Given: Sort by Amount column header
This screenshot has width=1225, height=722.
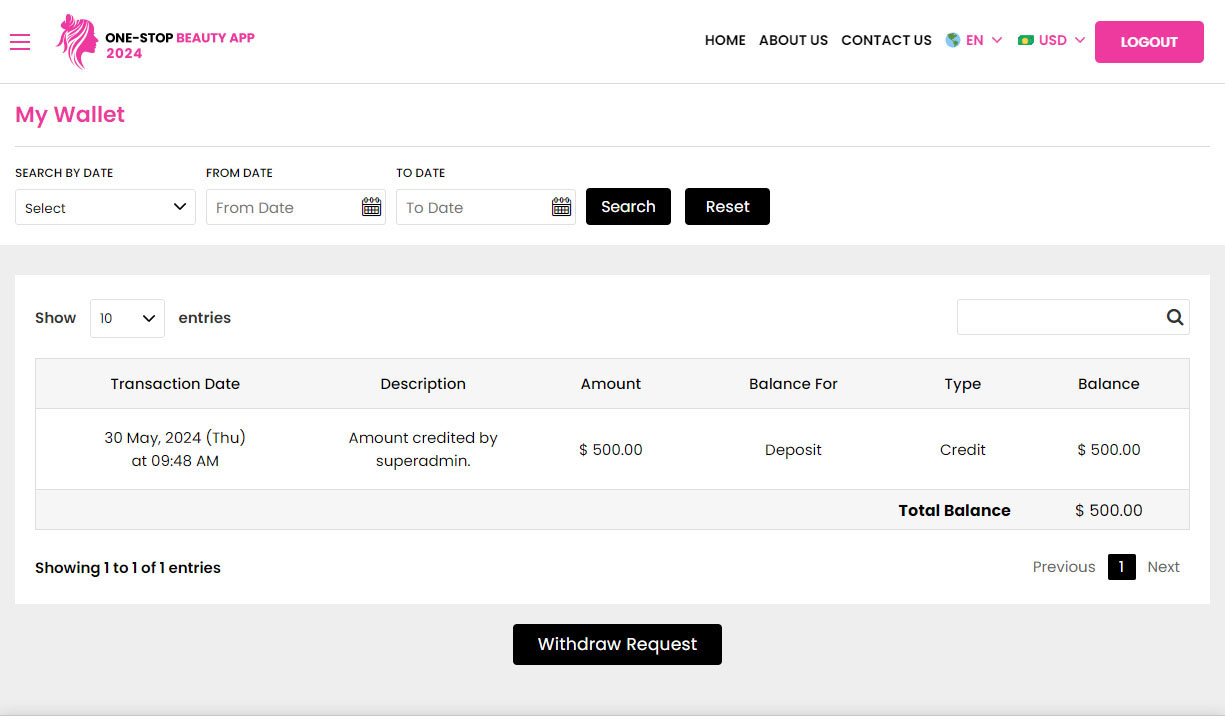Looking at the screenshot, I should (611, 384).
